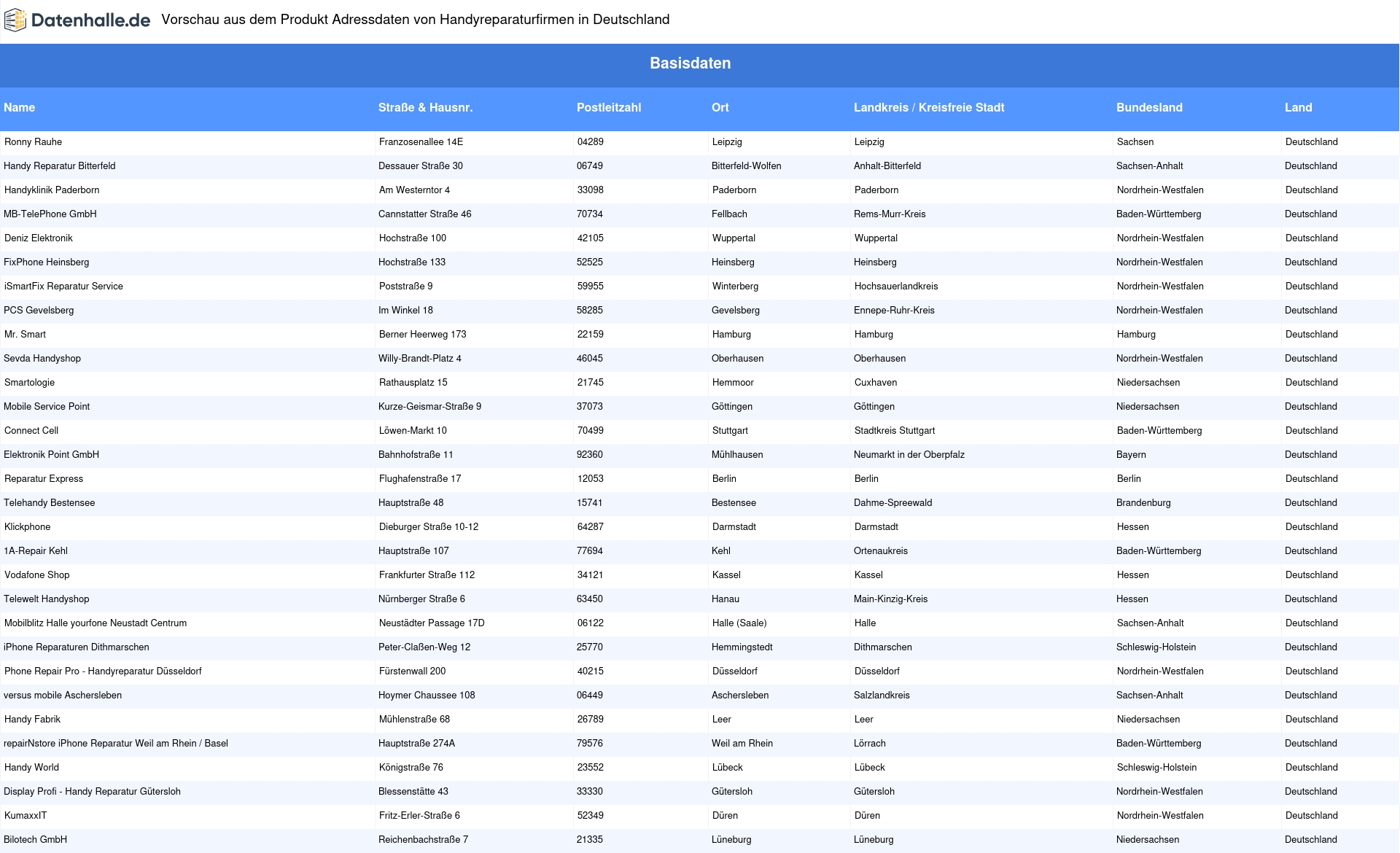1400x853 pixels.
Task: Select the Mobile Service Point entry
Action: pyautogui.click(x=47, y=407)
